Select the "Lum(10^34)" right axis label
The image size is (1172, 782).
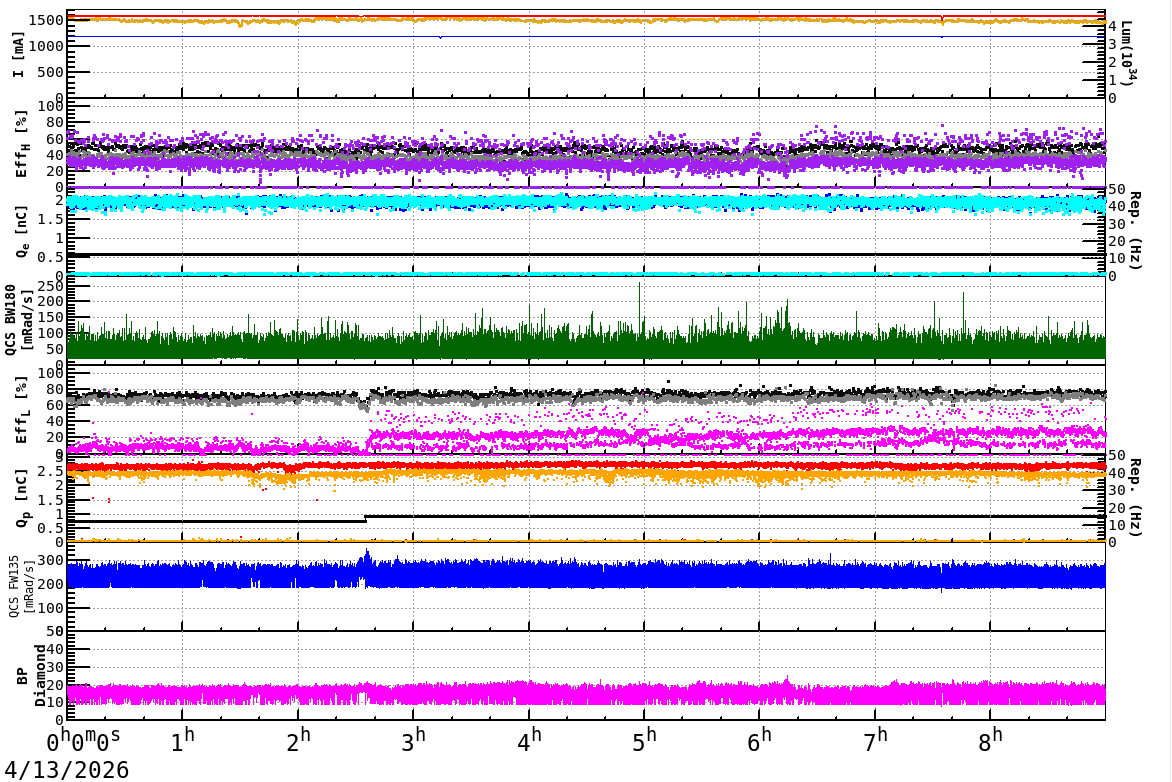1129,54
